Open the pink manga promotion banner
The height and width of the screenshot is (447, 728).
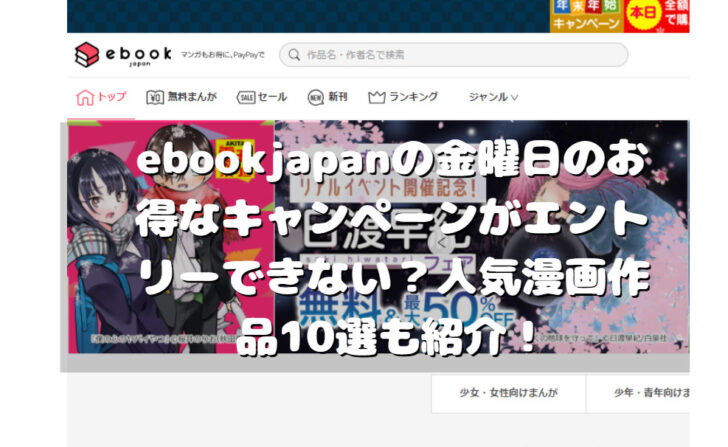point(171,236)
